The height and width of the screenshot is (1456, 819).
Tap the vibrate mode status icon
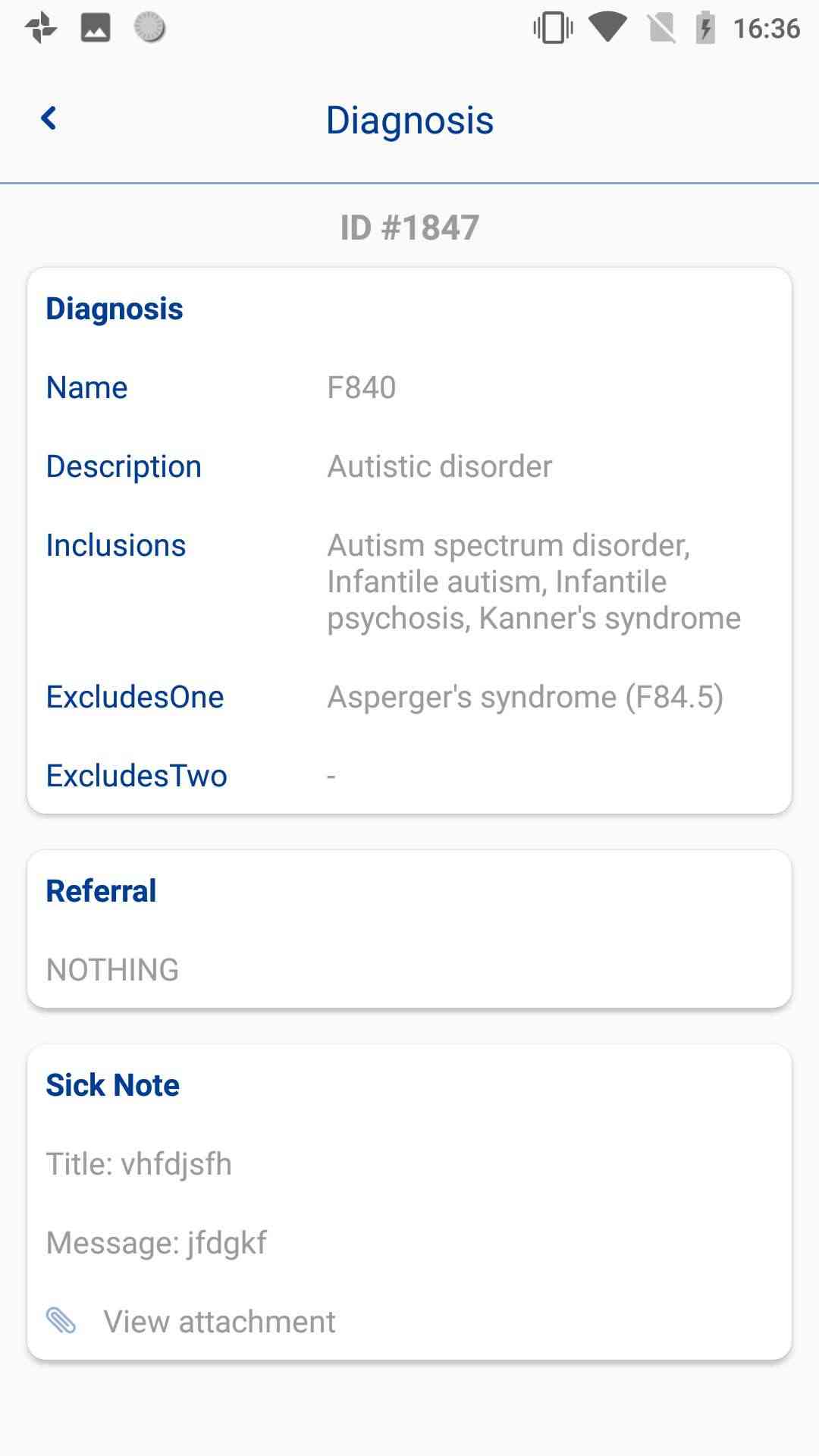tap(553, 28)
